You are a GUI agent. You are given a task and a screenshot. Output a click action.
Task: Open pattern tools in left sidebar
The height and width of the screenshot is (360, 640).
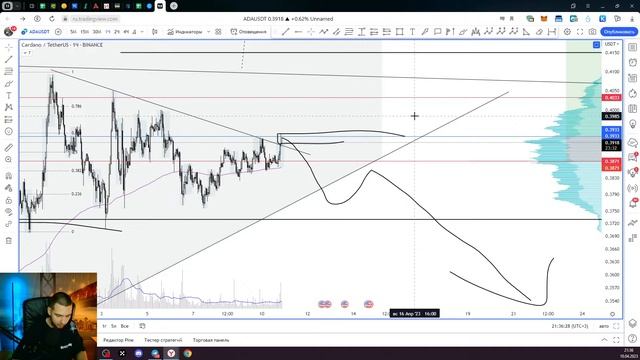point(9,107)
